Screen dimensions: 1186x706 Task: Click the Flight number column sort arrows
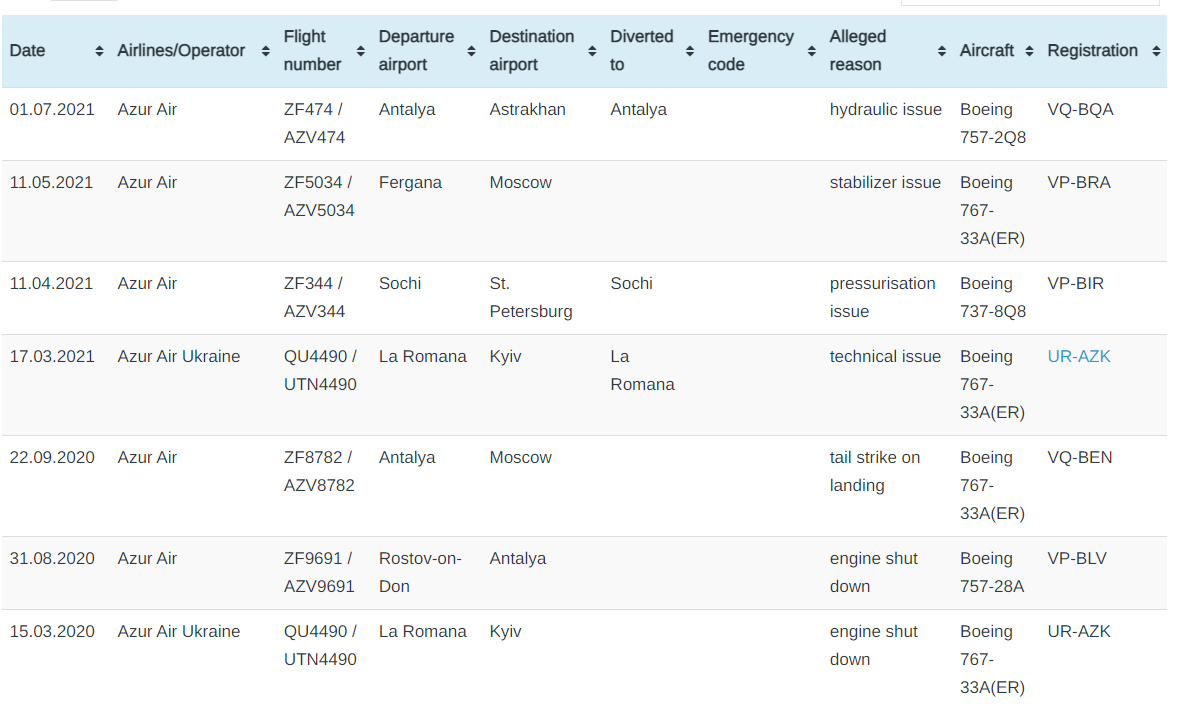[x=360, y=51]
